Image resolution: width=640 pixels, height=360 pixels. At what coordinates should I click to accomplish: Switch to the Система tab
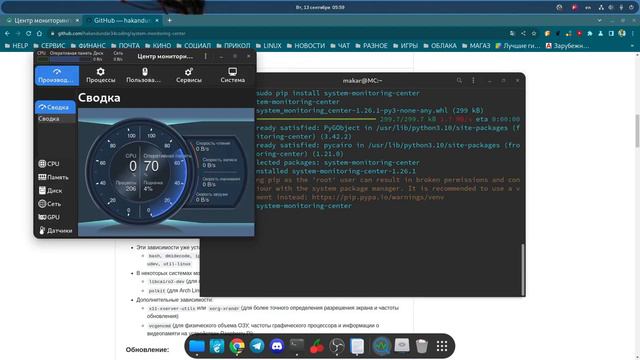tap(233, 76)
